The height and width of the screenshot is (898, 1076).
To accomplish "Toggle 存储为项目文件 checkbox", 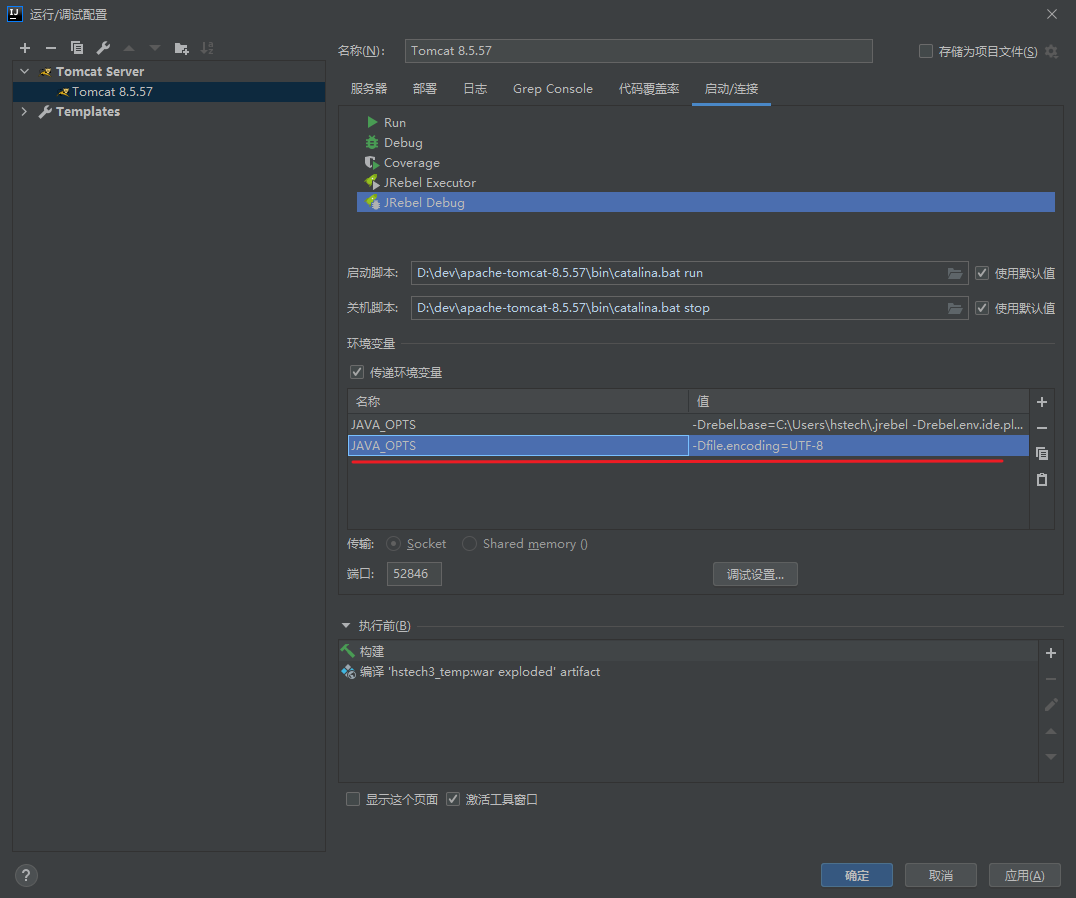I will click(x=926, y=51).
